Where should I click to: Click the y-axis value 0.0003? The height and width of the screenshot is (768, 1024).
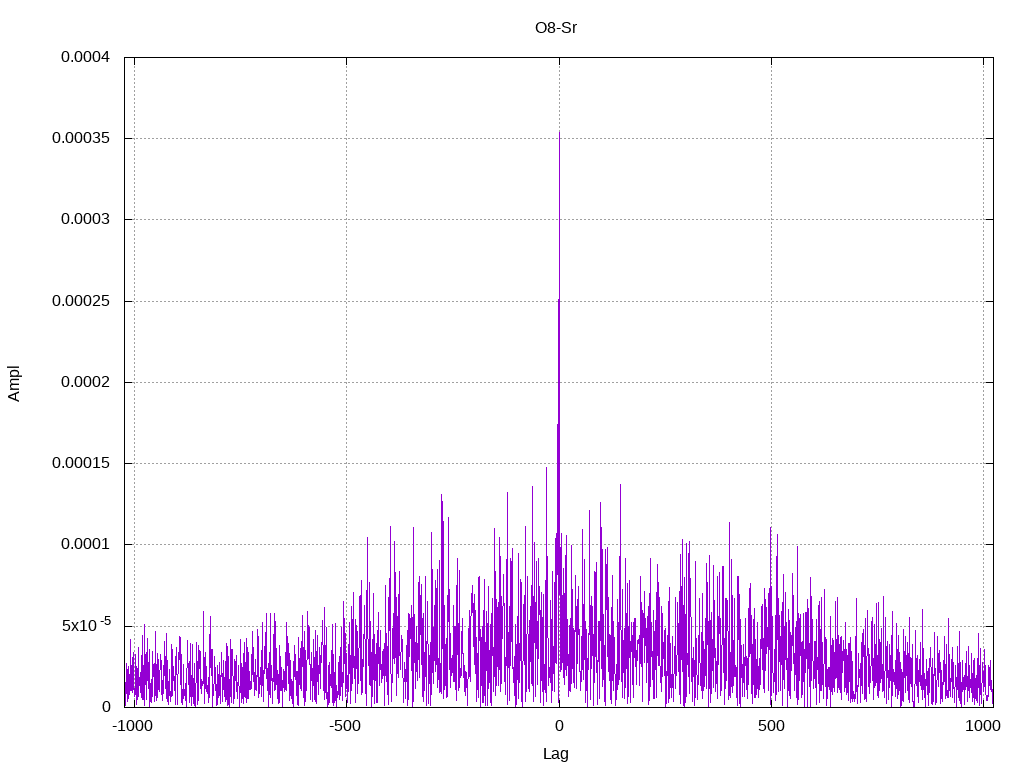coord(86,219)
